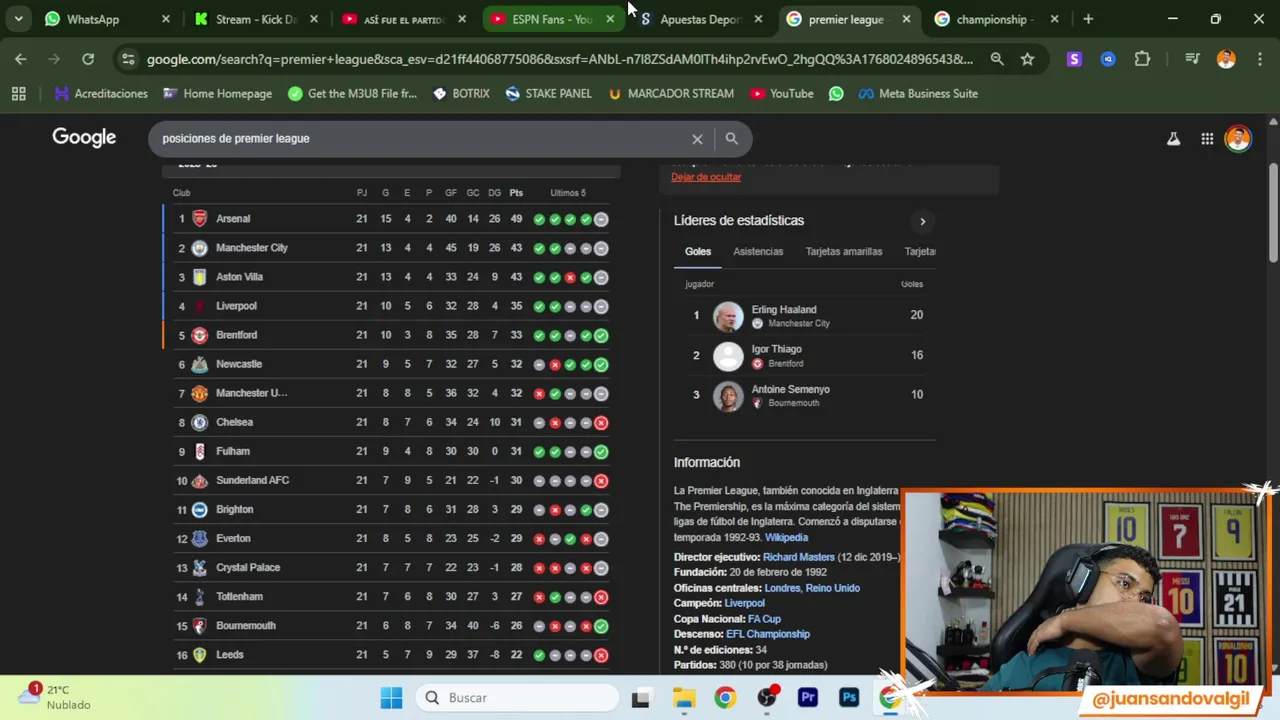1280x720 pixels.
Task: Switch to the Apuestas Deportivas tab
Action: coord(700,19)
